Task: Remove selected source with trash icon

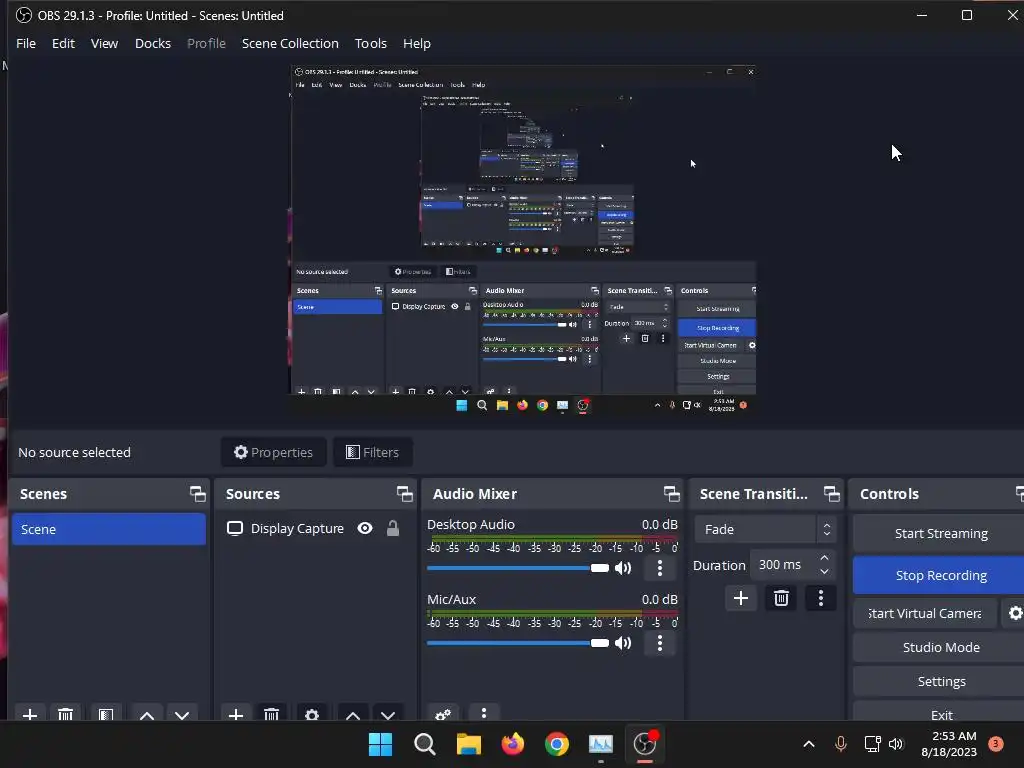Action: tap(272, 714)
